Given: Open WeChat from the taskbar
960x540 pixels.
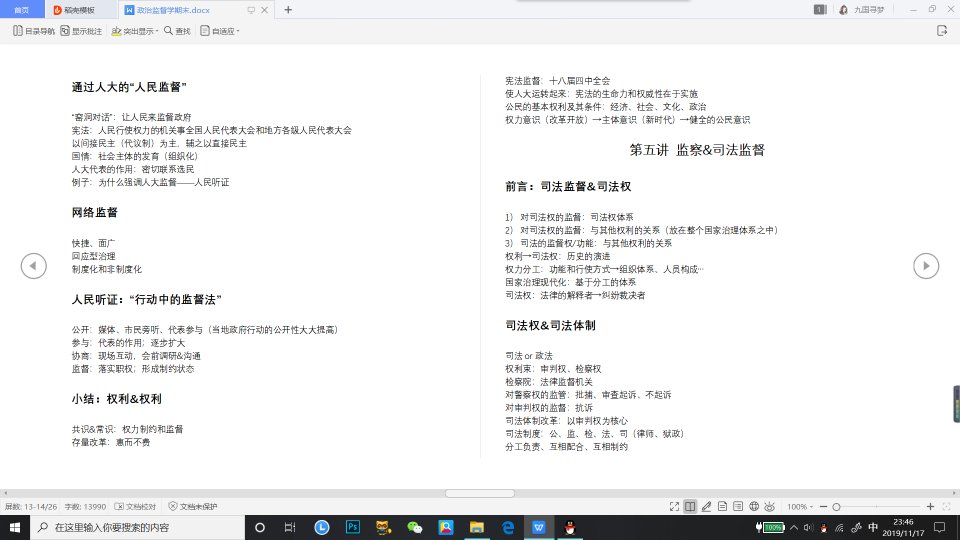Looking at the screenshot, I should pyautogui.click(x=415, y=527).
